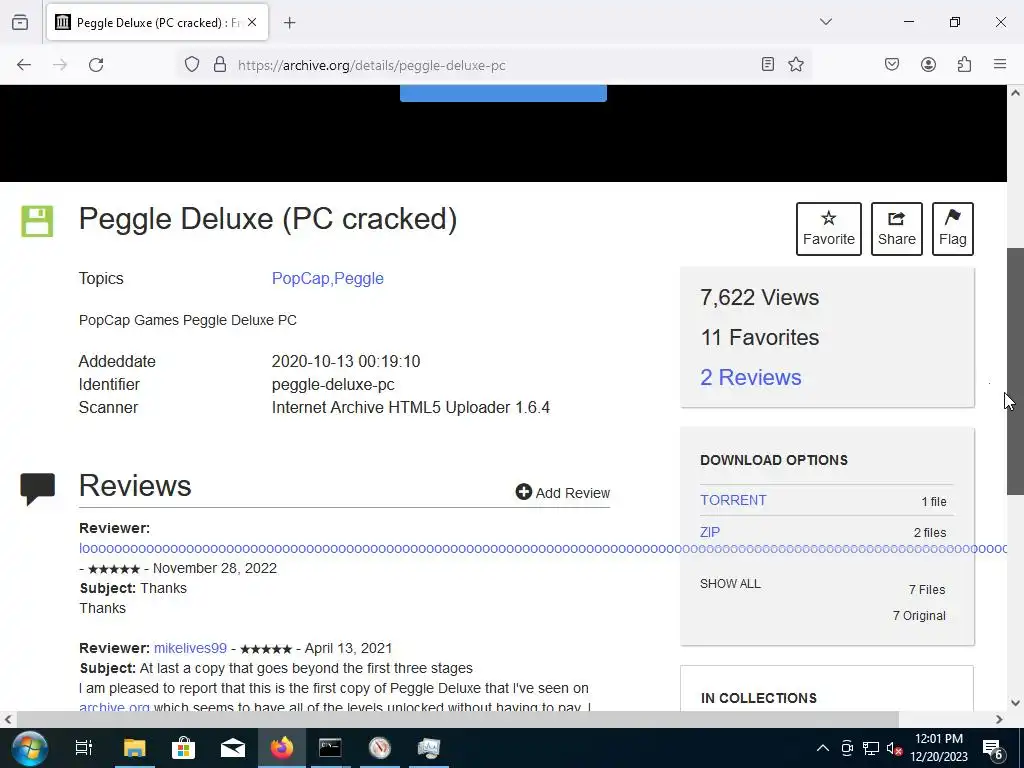This screenshot has height=768, width=1024.
Task: Switch to Firefox in the taskbar
Action: click(281, 748)
